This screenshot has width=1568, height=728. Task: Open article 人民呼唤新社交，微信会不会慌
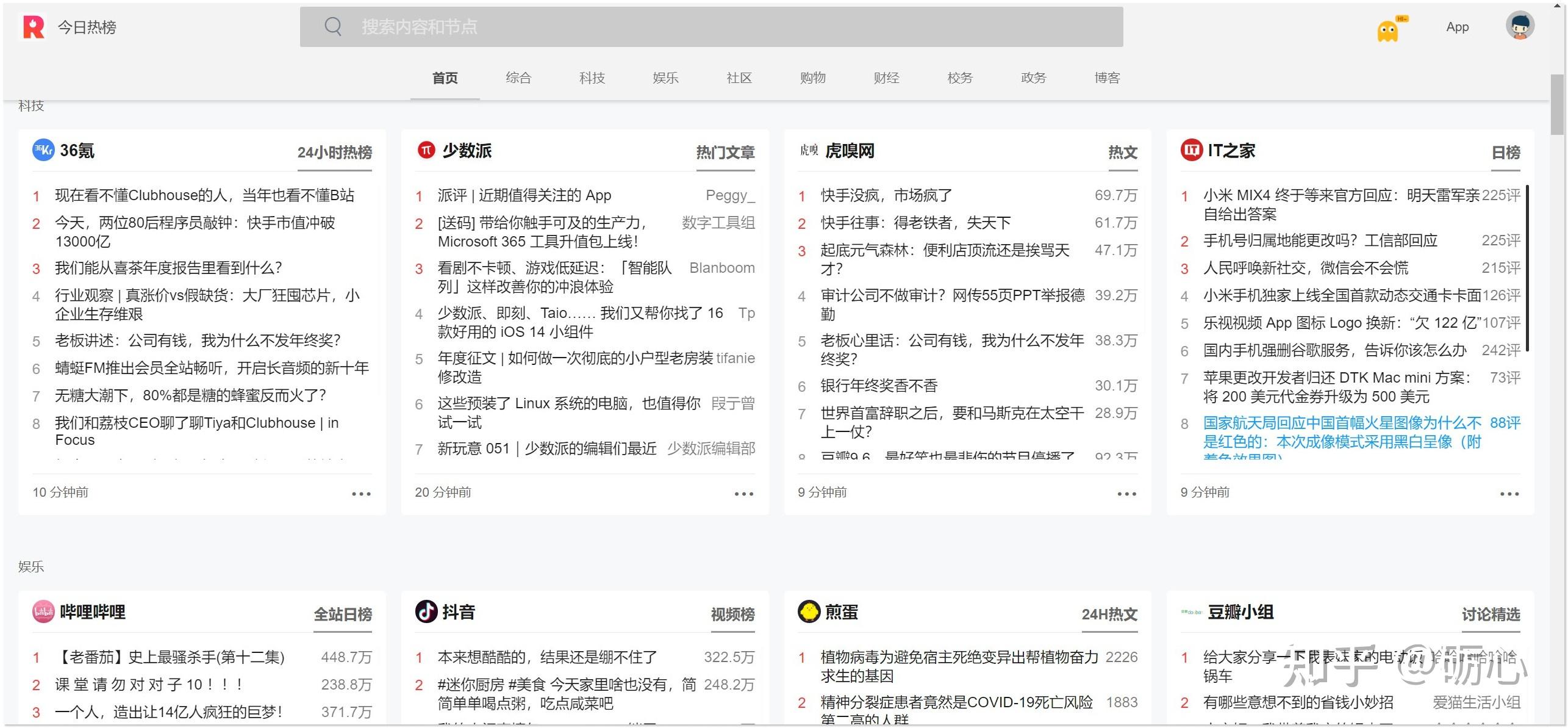[x=1305, y=268]
